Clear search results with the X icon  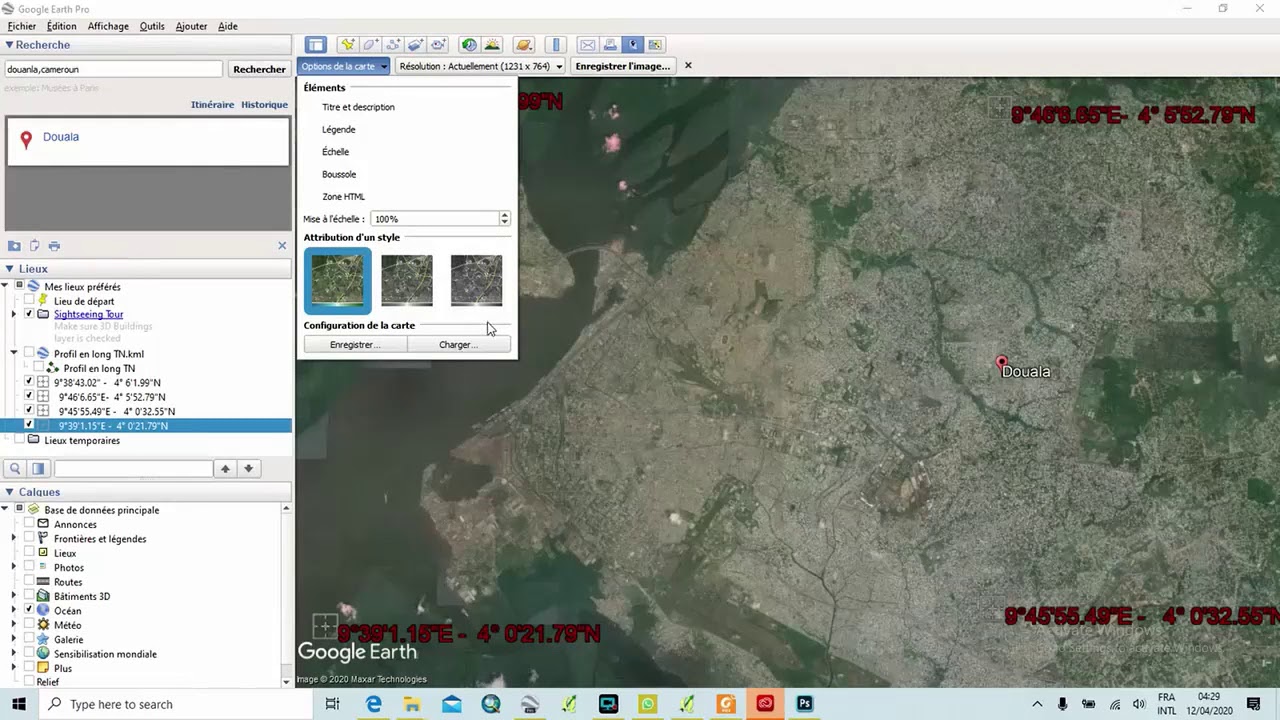point(282,246)
